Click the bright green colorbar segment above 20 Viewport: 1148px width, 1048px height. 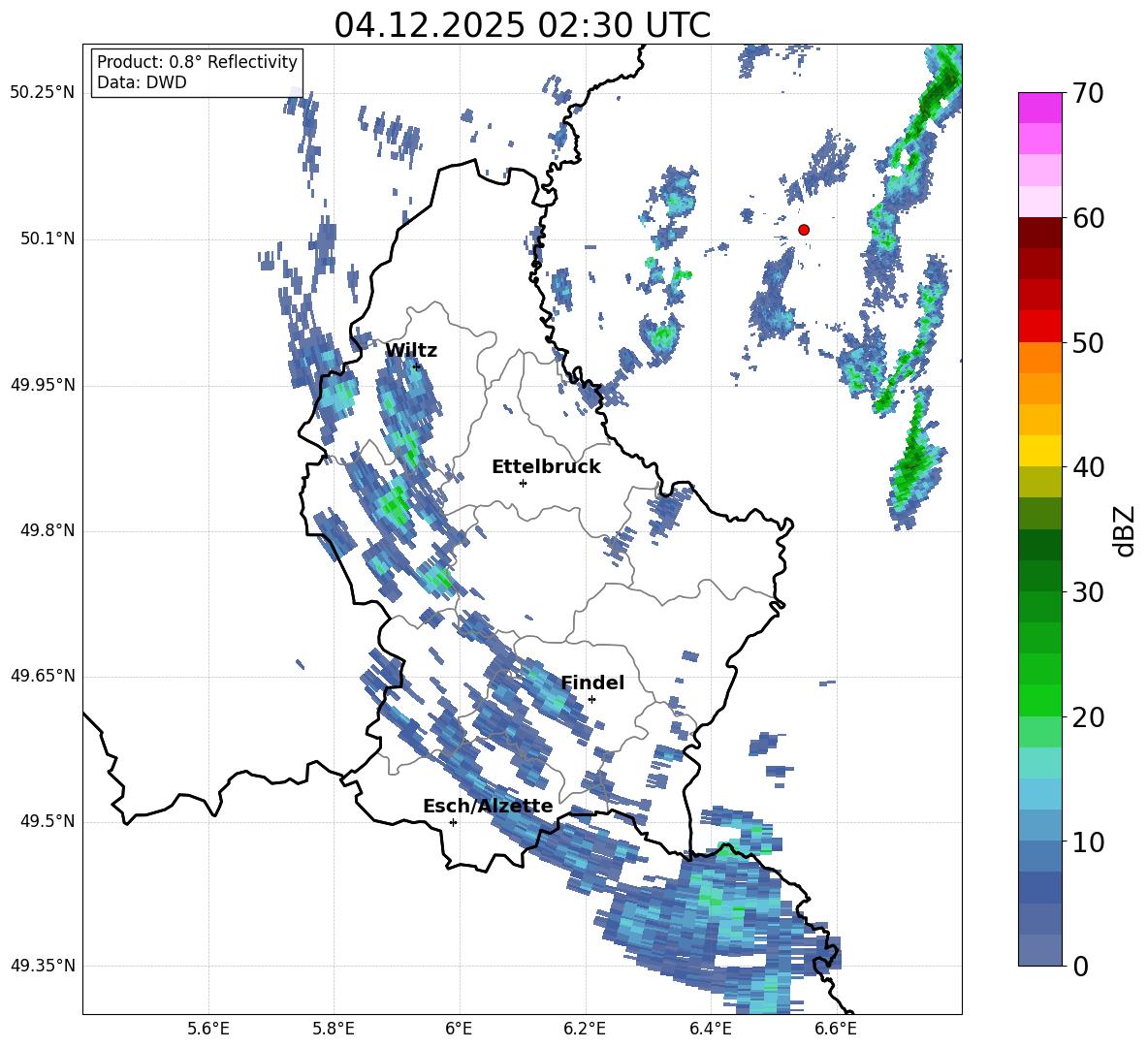pos(1040,700)
